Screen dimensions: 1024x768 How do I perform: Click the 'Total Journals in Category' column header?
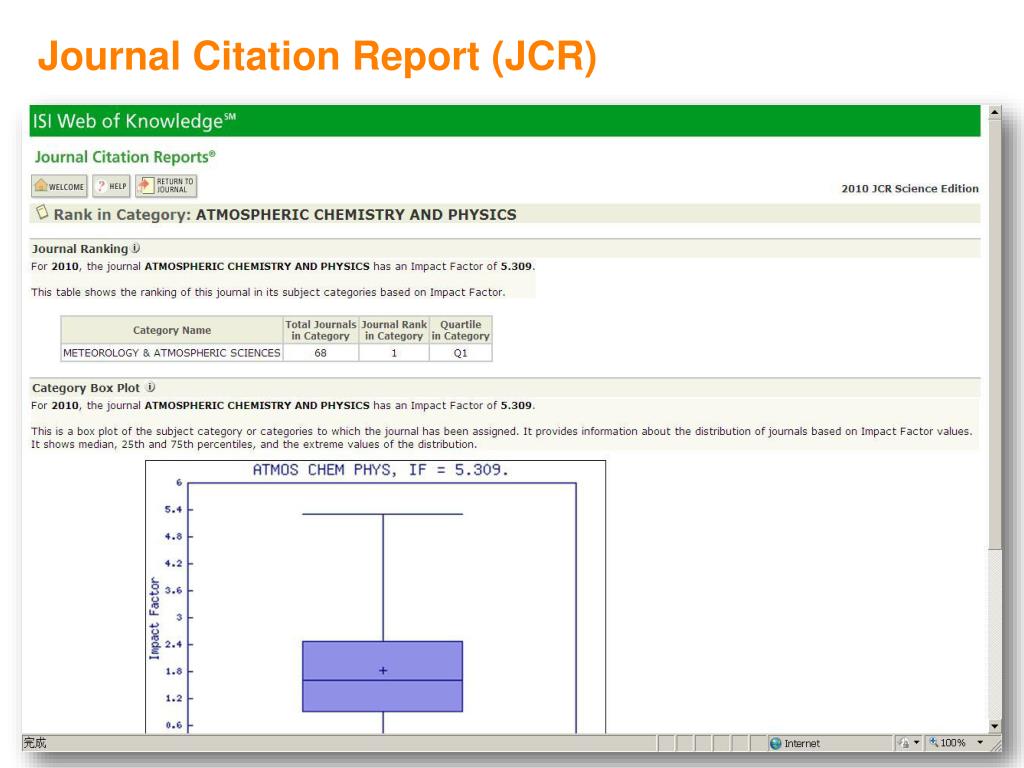321,330
